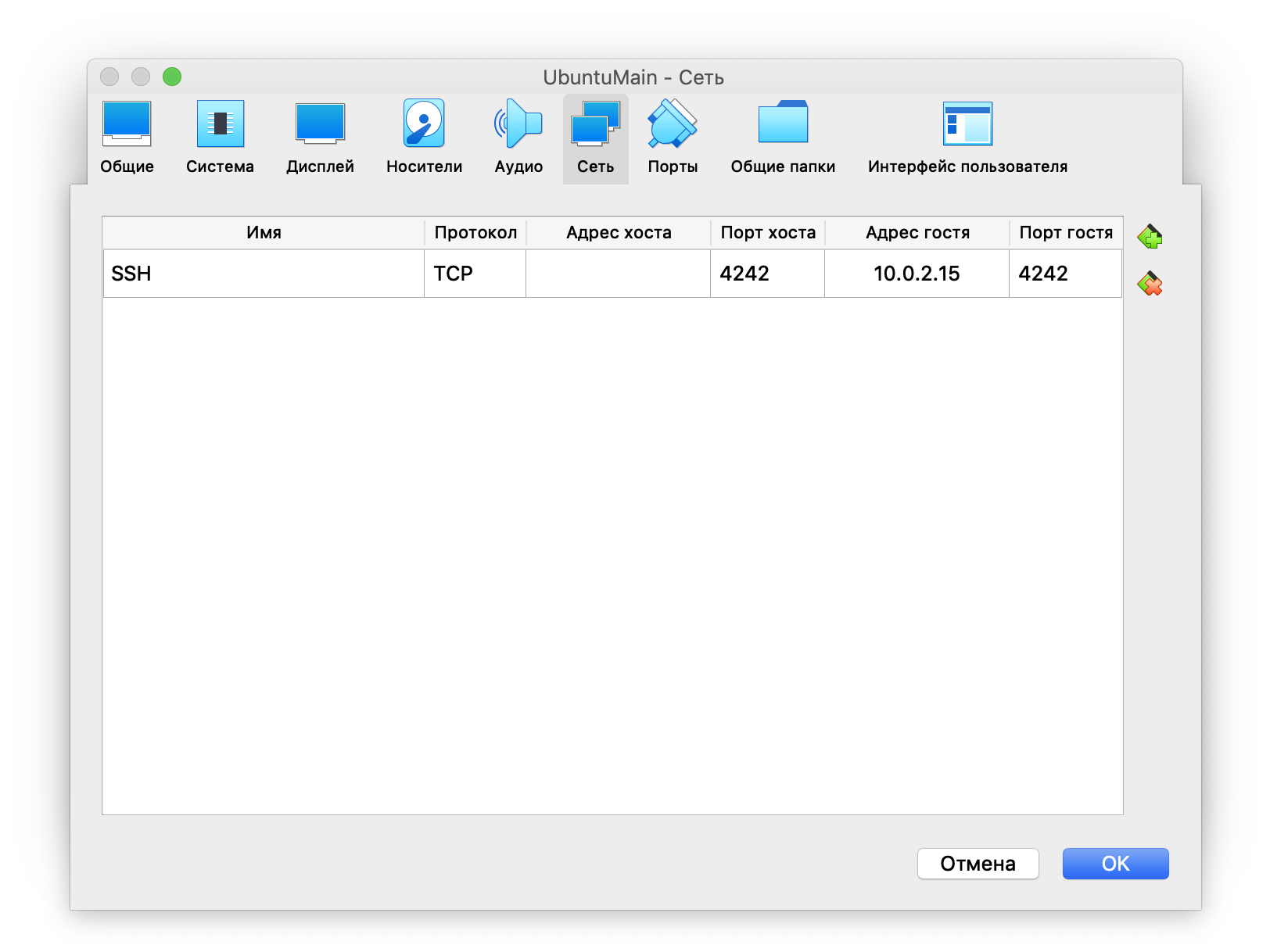Select the Сеть network section
This screenshot has width=1270, height=952.
coord(596,138)
